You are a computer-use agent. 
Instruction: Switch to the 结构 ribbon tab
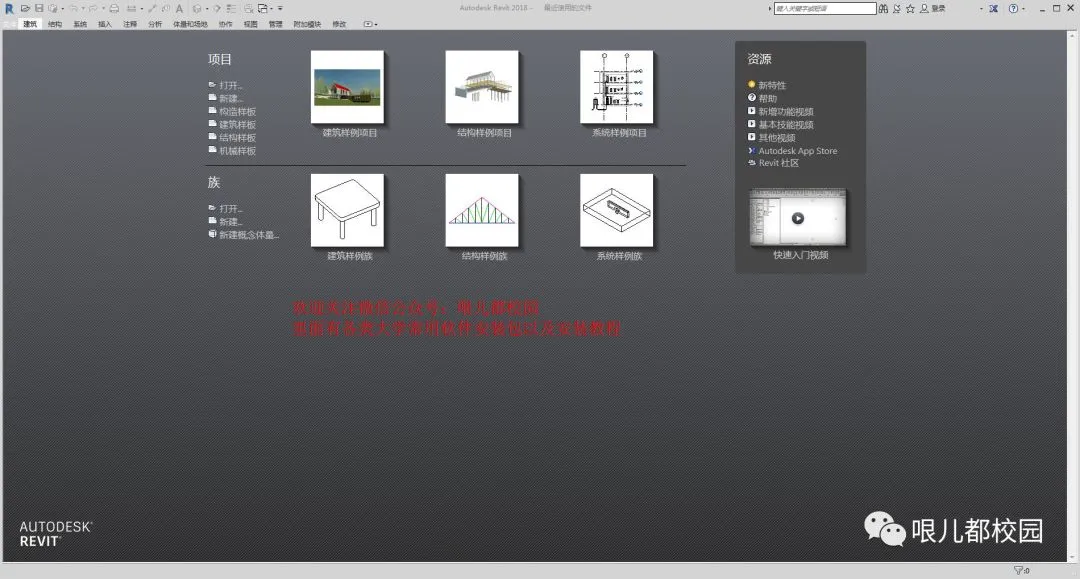tap(55, 24)
